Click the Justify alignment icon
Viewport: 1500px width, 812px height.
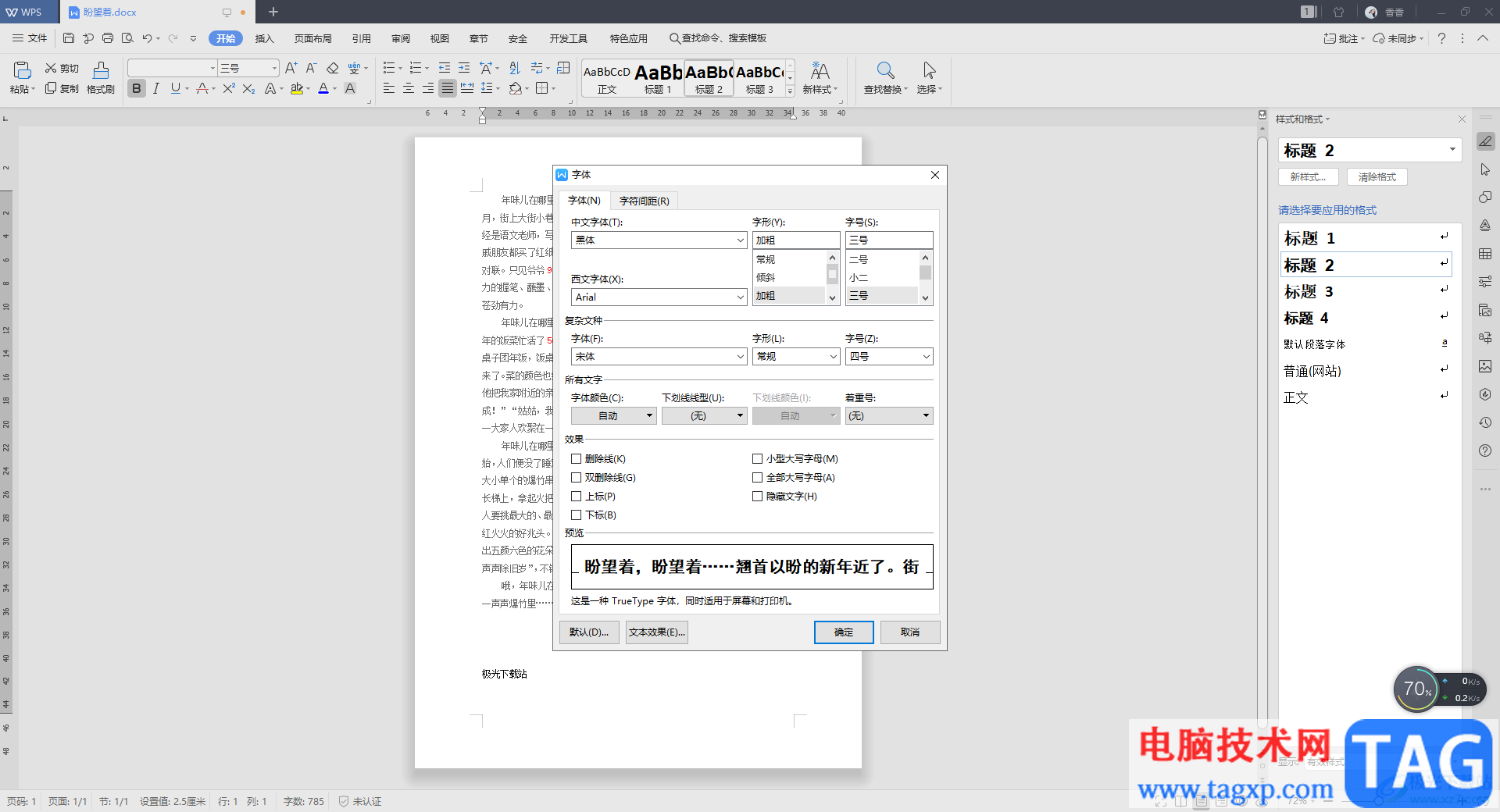(448, 89)
